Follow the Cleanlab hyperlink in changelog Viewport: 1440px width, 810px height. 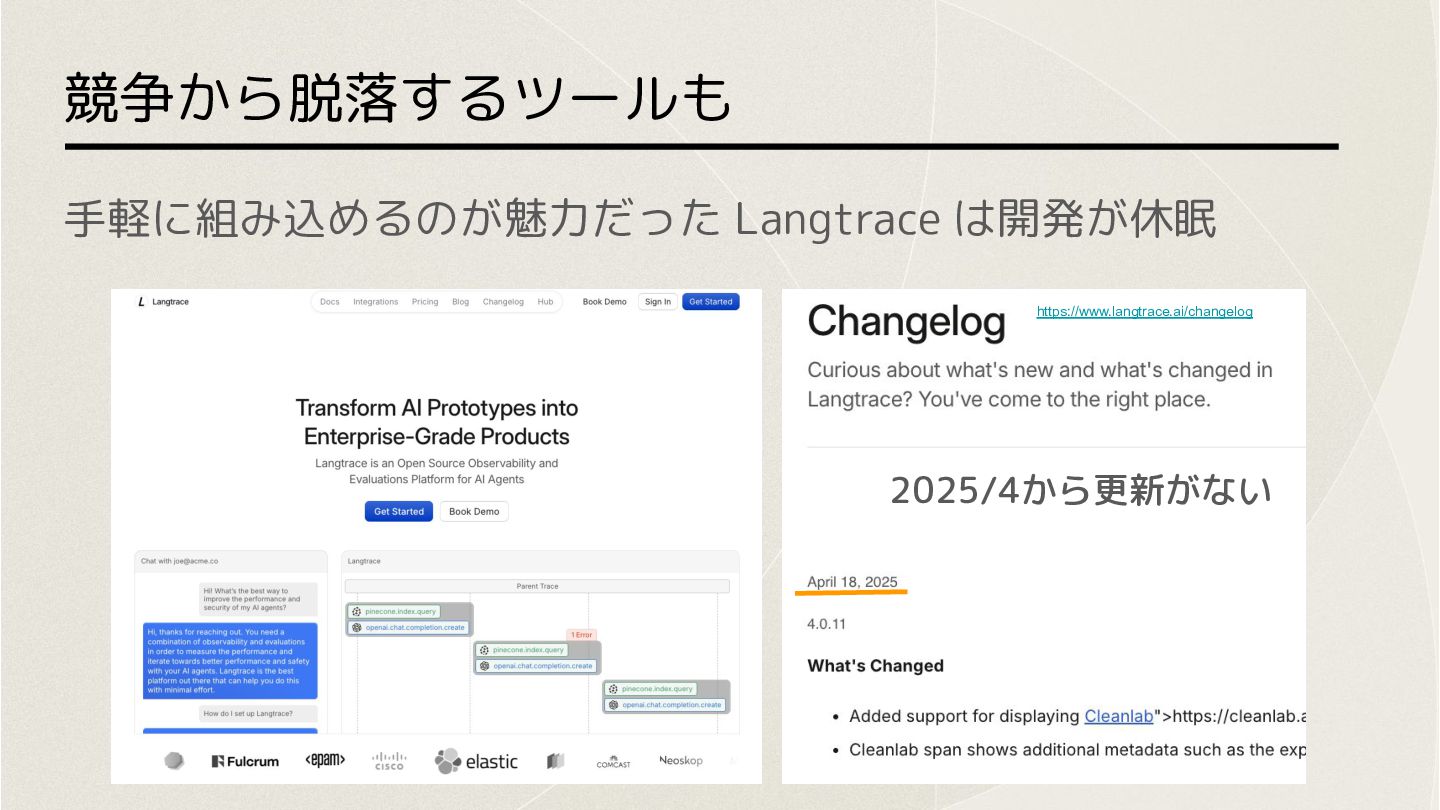coord(1119,716)
